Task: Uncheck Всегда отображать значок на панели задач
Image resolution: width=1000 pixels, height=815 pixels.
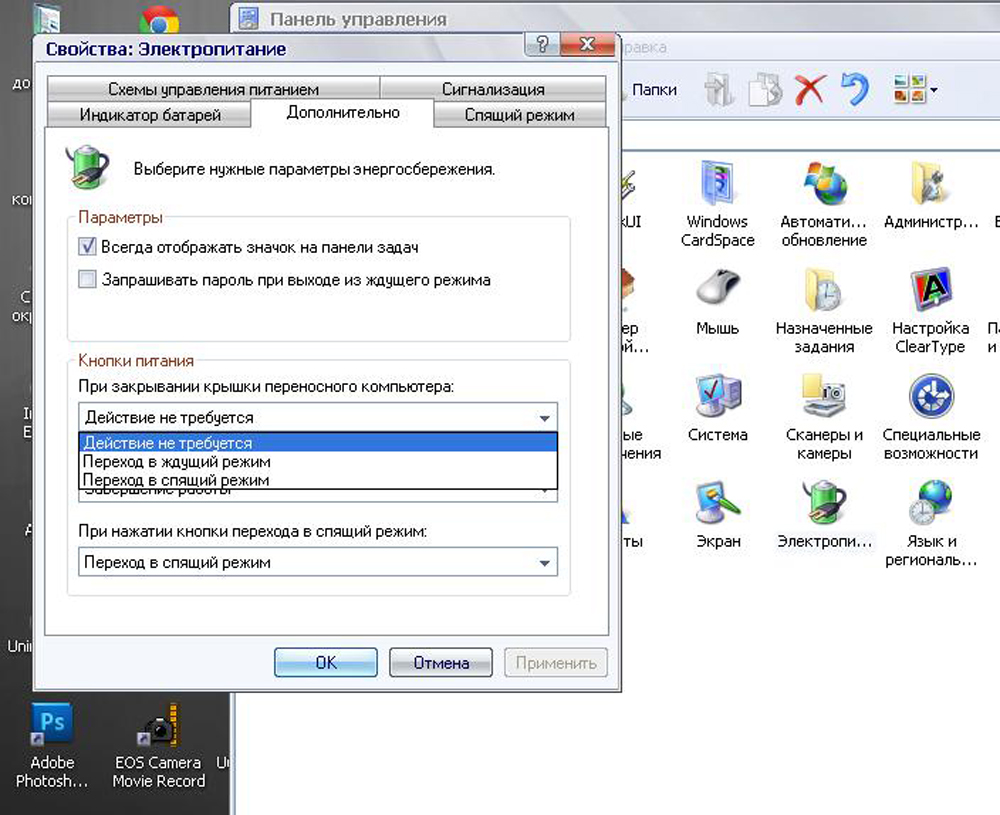Action: pos(87,247)
